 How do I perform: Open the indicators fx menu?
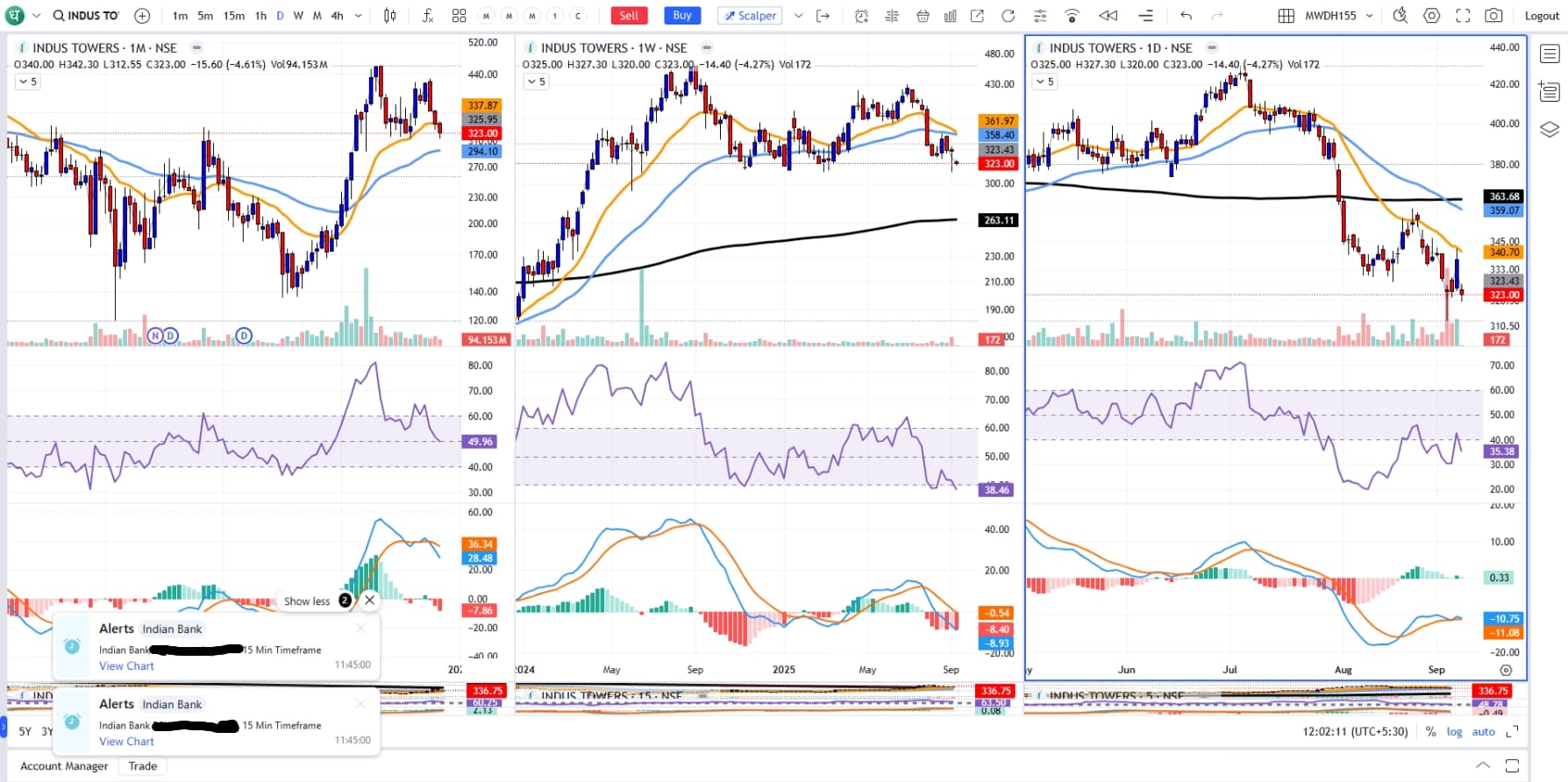click(x=427, y=16)
